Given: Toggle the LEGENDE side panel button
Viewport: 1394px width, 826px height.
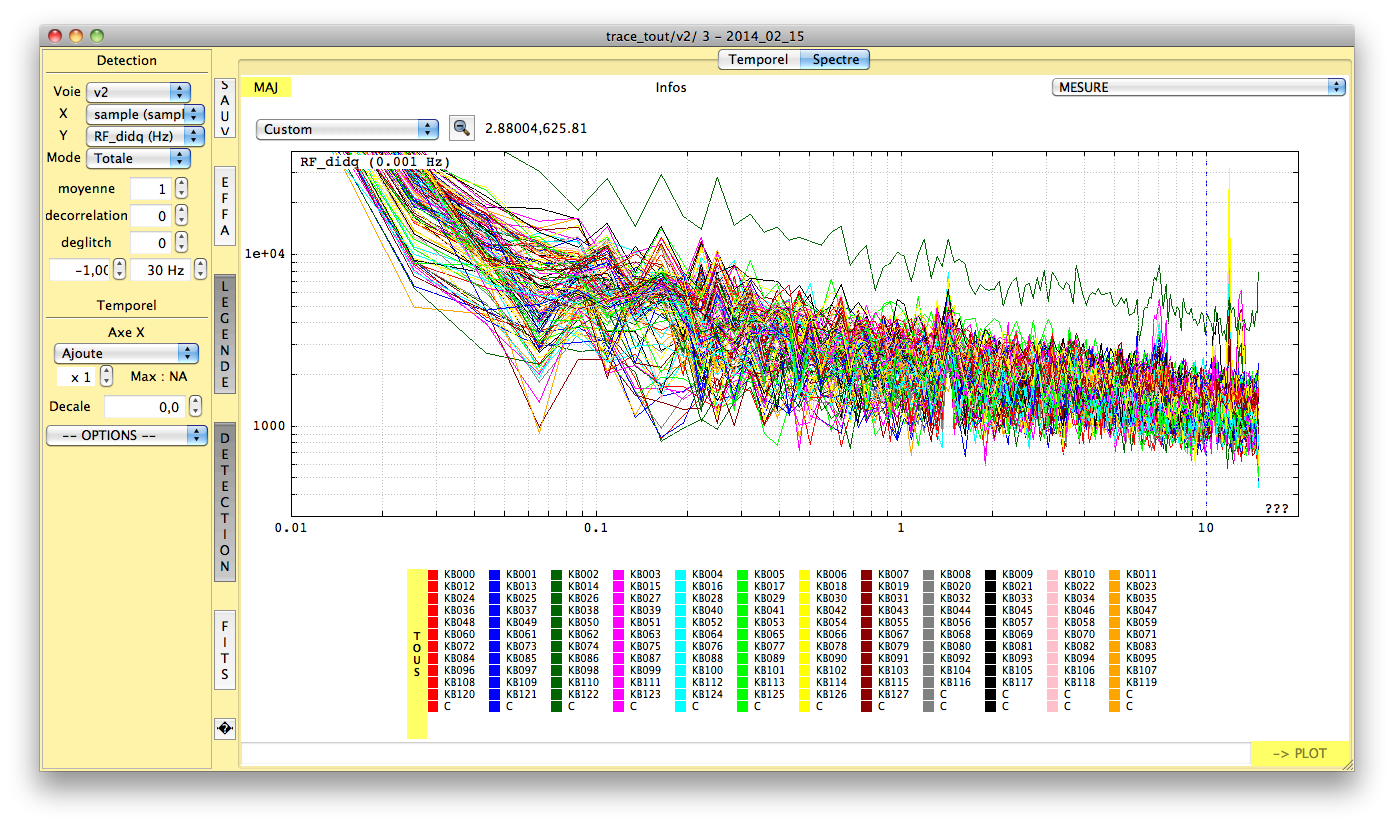Looking at the screenshot, I should pyautogui.click(x=225, y=334).
